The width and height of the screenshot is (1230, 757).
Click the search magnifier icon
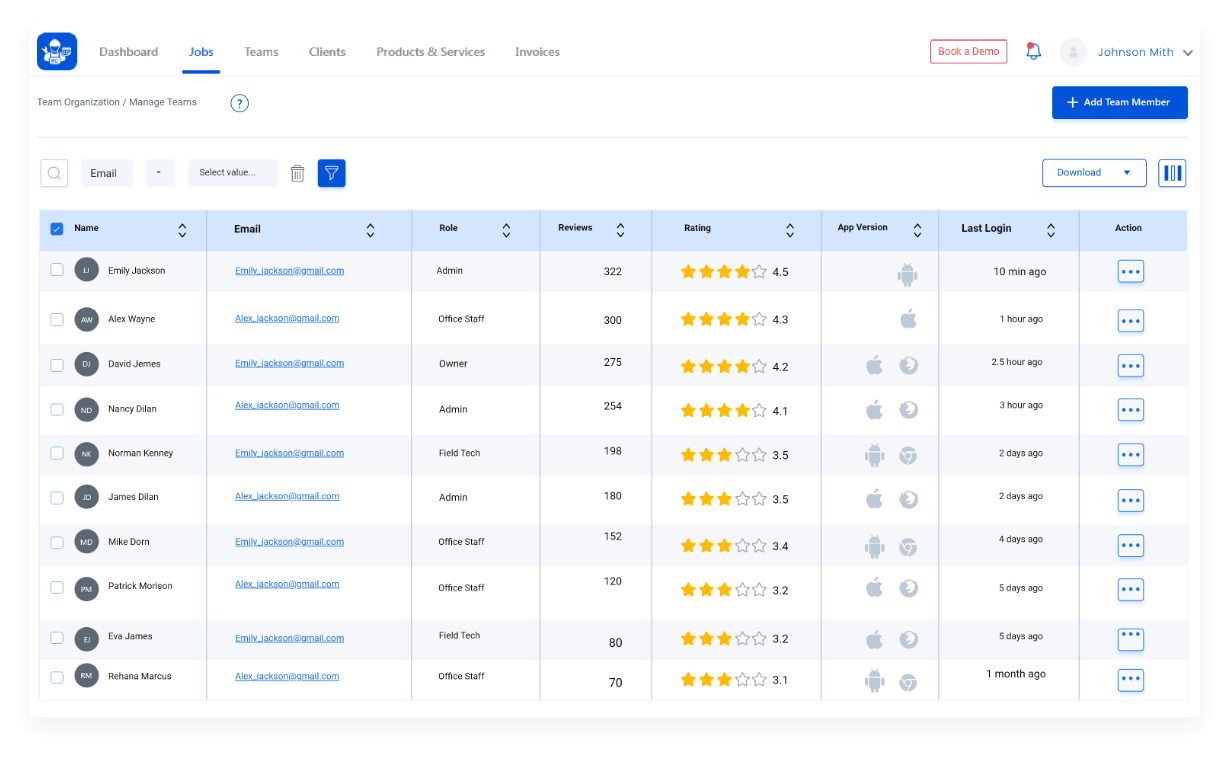pyautogui.click(x=54, y=173)
